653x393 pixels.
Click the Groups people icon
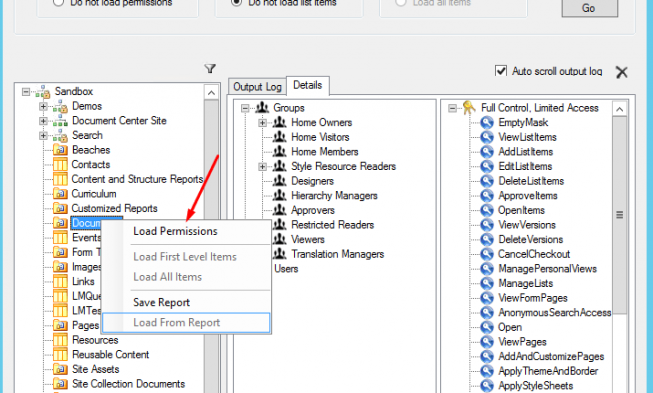[262, 108]
